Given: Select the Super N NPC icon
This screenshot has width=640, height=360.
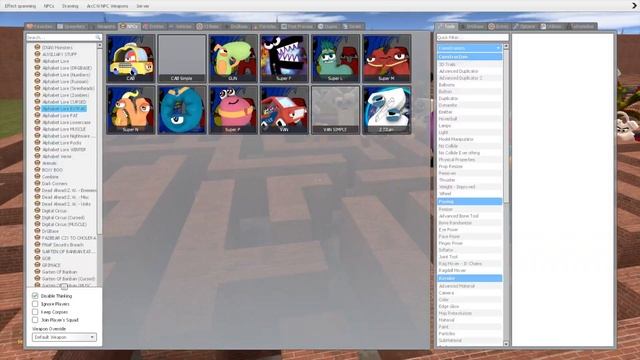Looking at the screenshot, I should 131,110.
